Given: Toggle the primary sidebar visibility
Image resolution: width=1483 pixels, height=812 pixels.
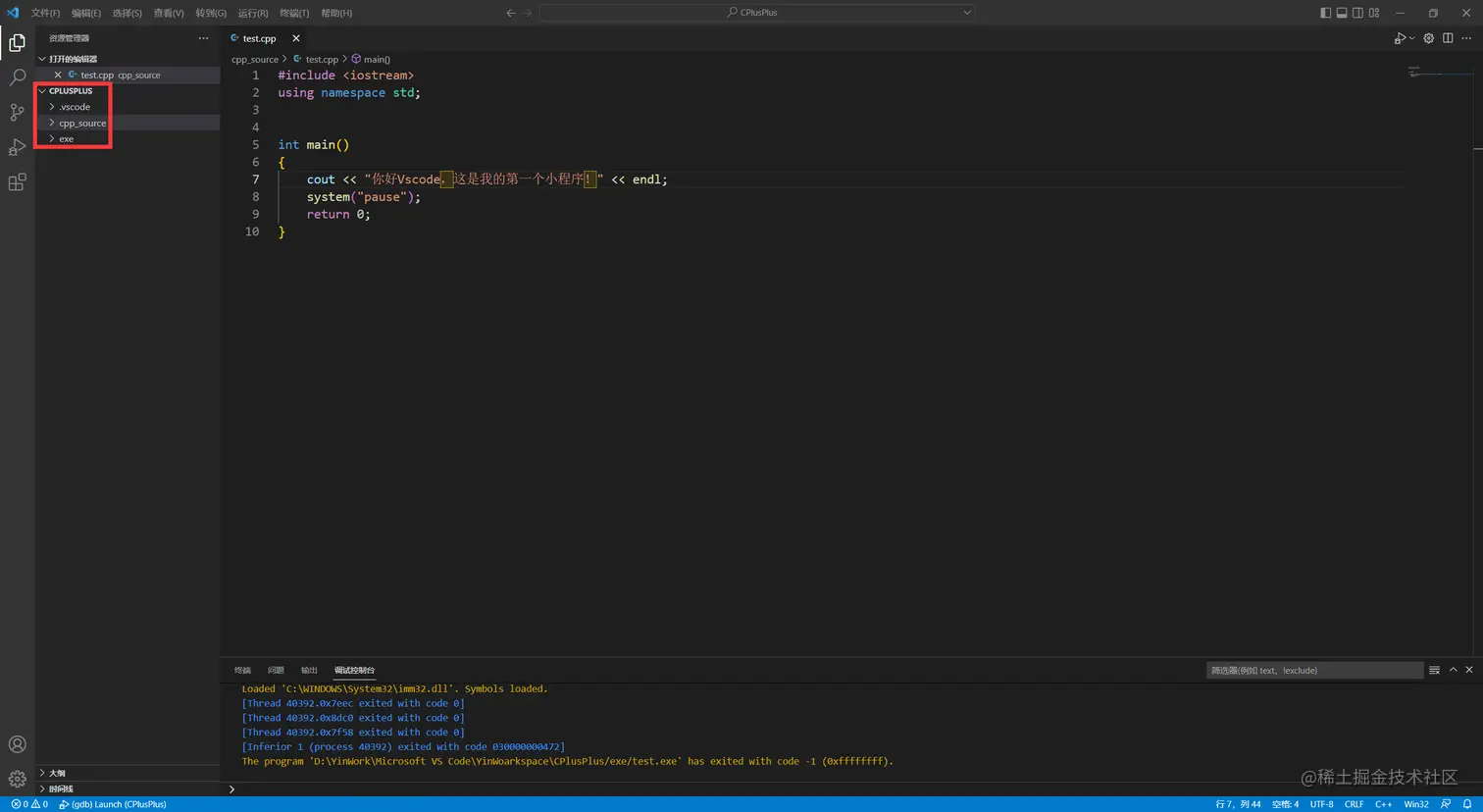Looking at the screenshot, I should (x=1325, y=13).
